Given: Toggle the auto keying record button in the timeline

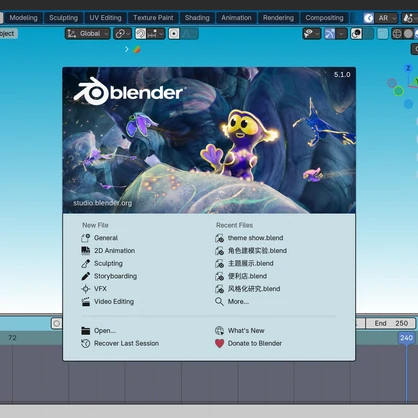Looking at the screenshot, I should click(x=57, y=323).
